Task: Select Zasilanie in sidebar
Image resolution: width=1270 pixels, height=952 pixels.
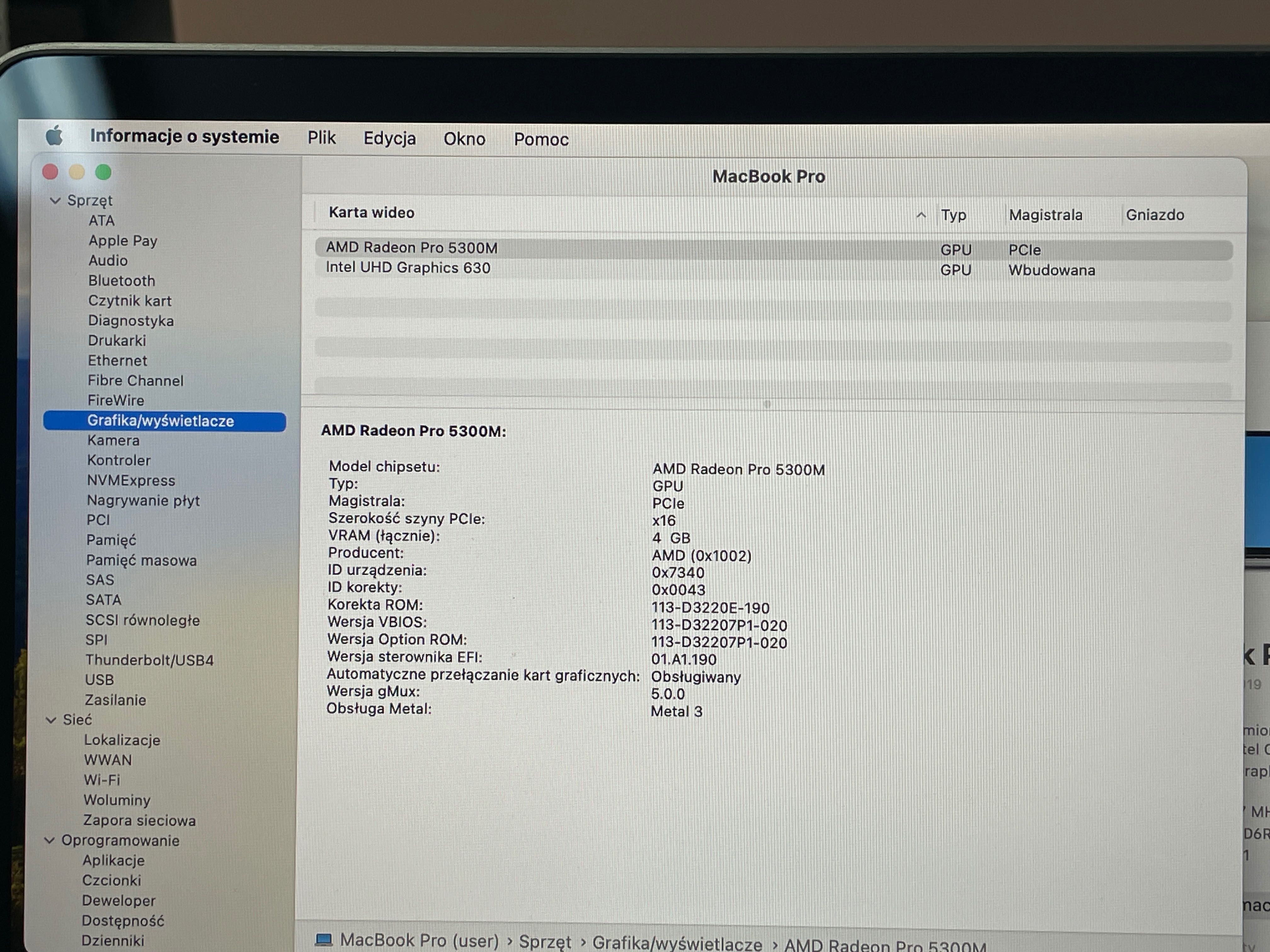Action: click(x=115, y=700)
